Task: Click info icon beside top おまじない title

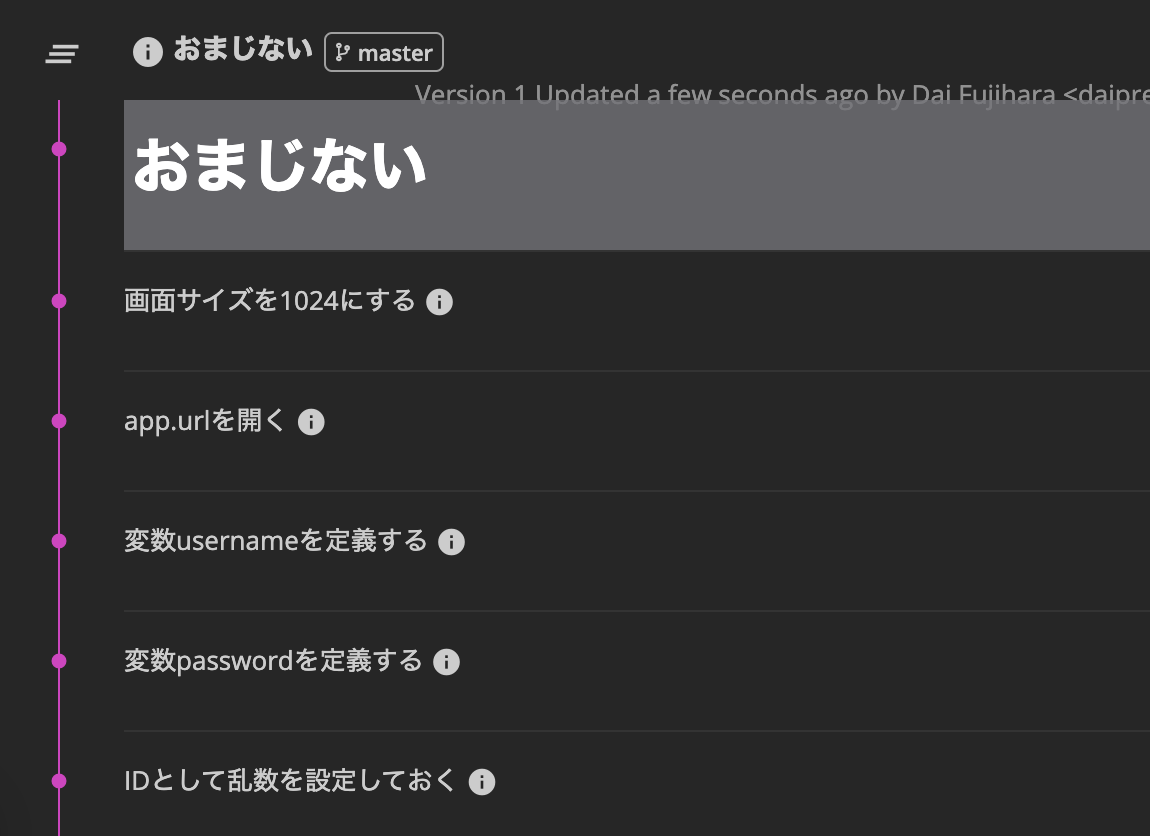Action: [x=148, y=52]
